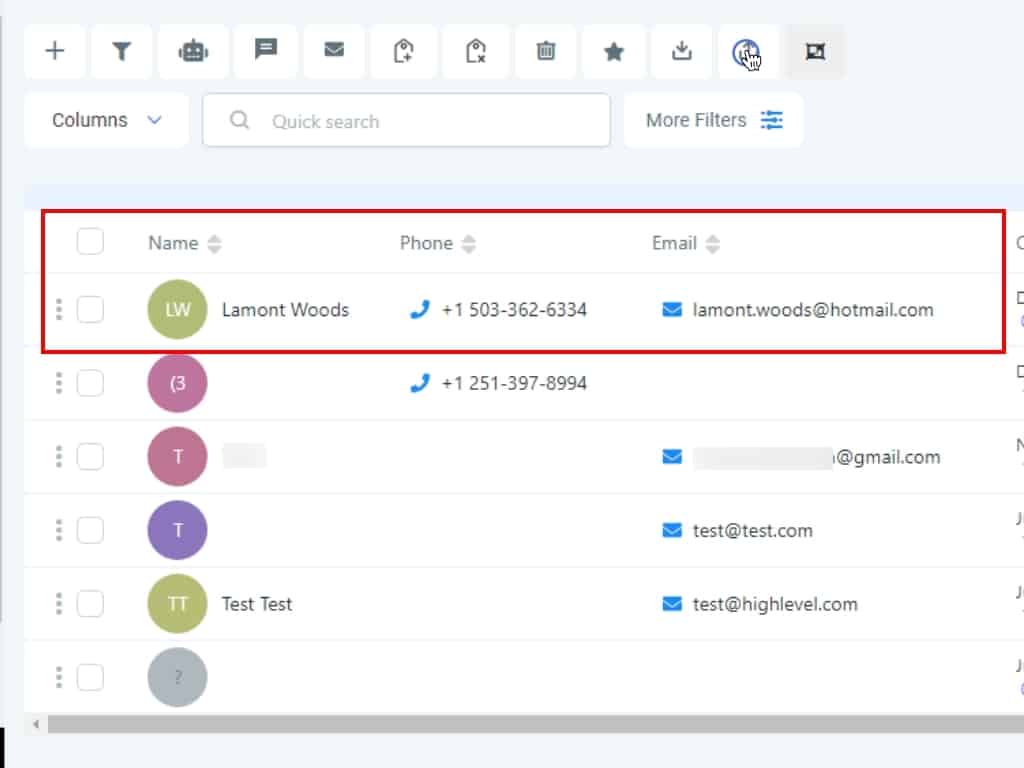Click the remove tag icon
Image resolution: width=1024 pixels, height=768 pixels.
476,51
